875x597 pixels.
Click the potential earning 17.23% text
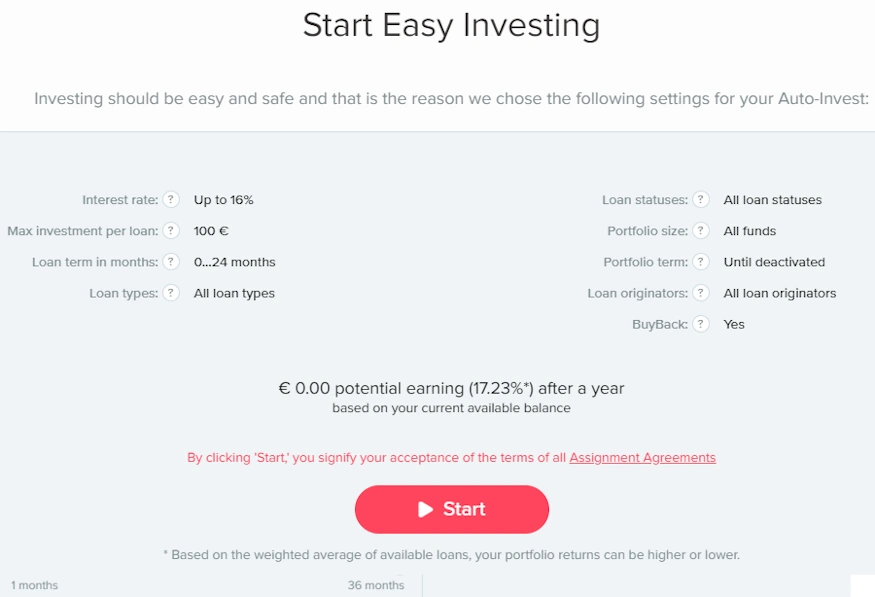coord(451,388)
